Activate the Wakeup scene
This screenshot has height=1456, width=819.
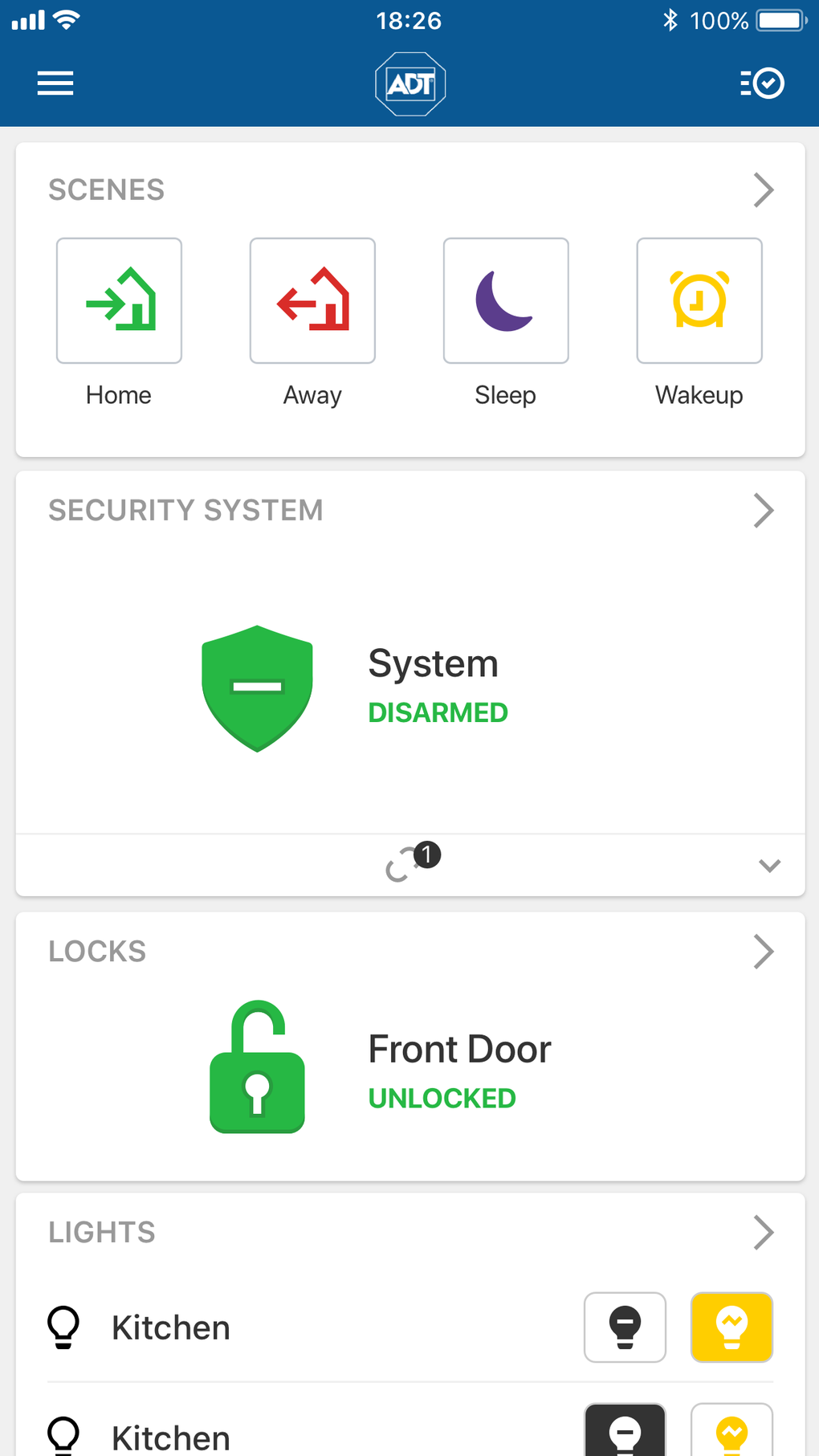click(x=699, y=300)
